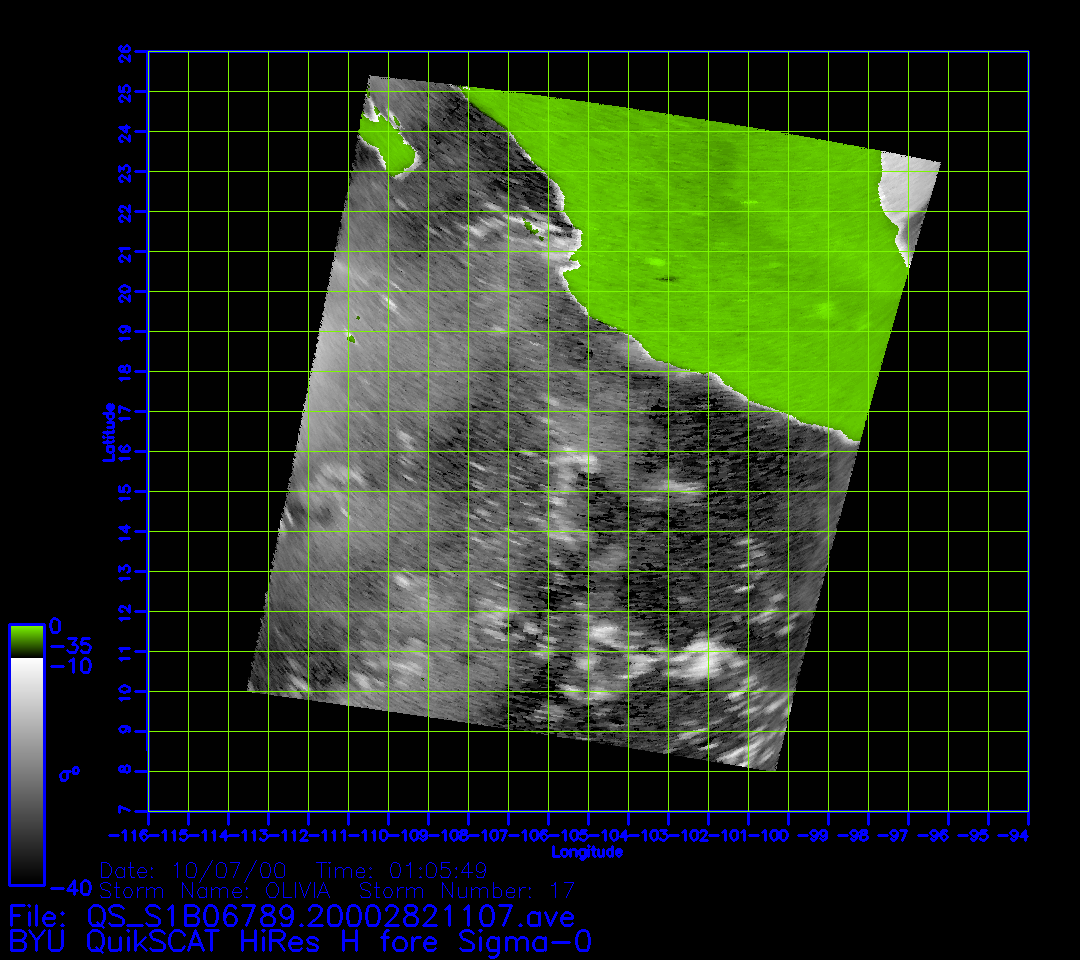The image size is (1080, 960).
Task: Click the sigma-0 label beside the color bar
Action: [71, 773]
